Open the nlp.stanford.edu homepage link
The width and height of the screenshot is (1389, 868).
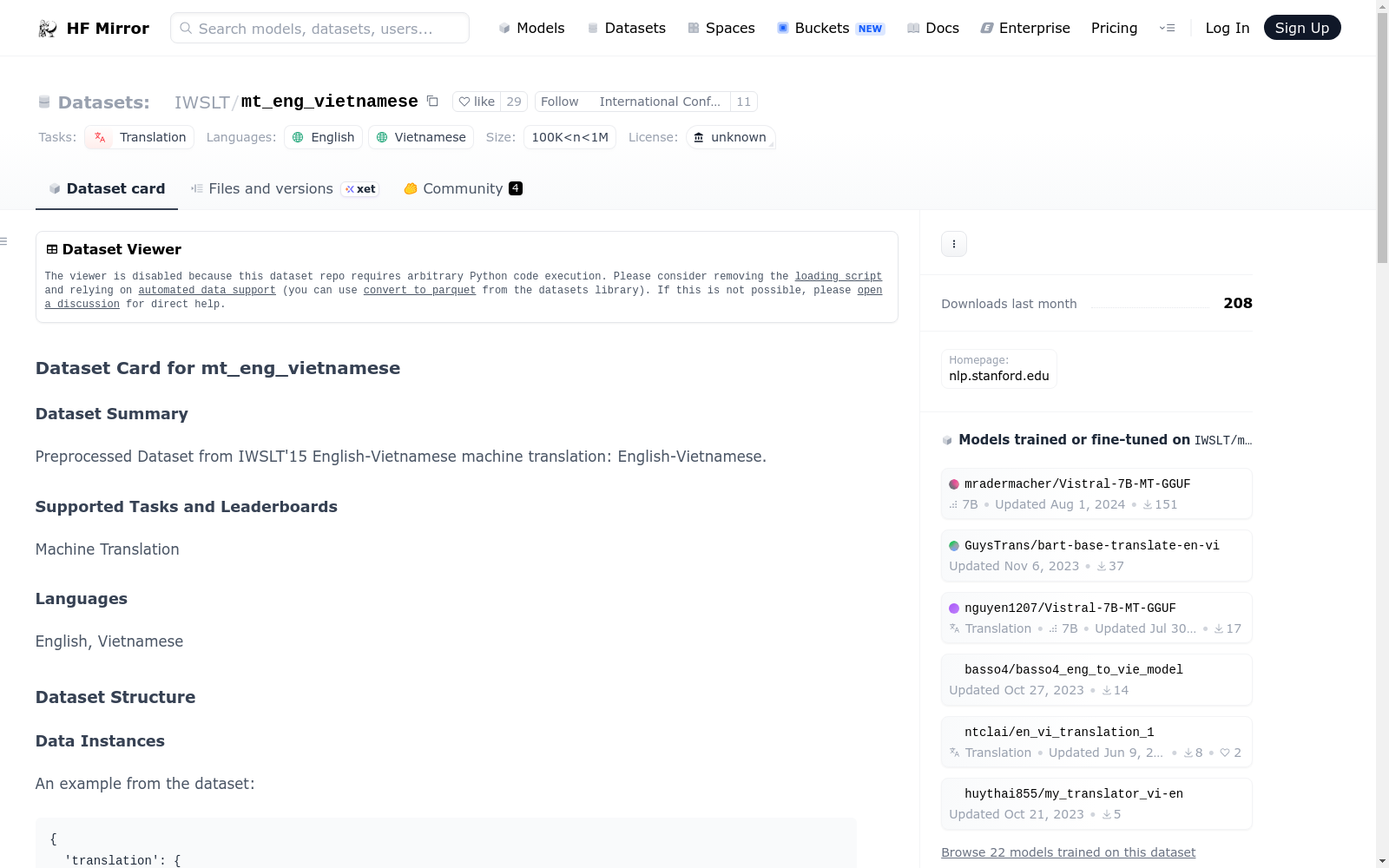(x=999, y=376)
